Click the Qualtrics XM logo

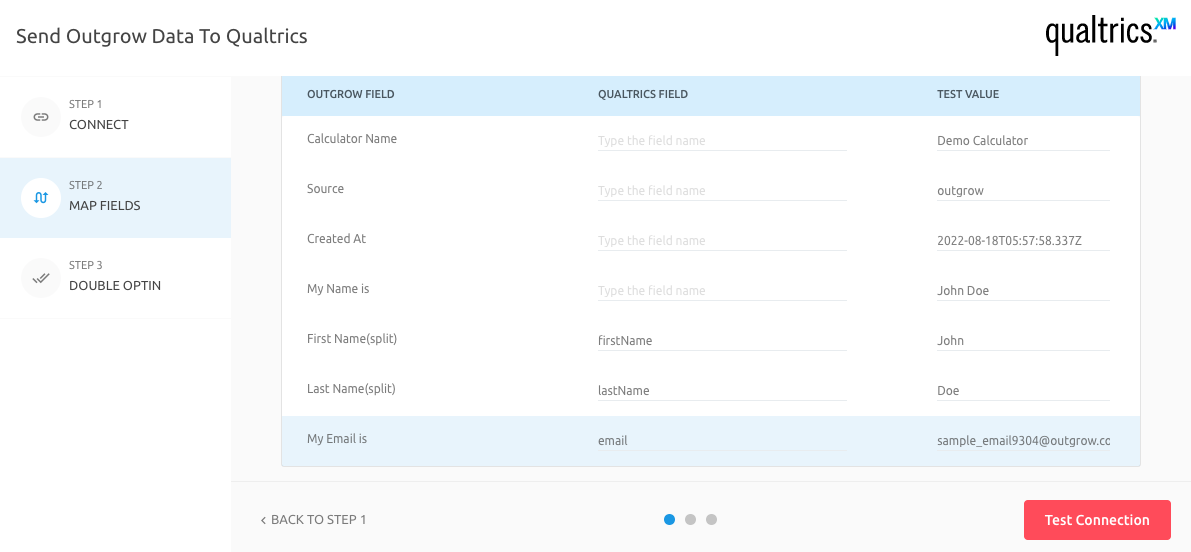pyautogui.click(x=1110, y=34)
